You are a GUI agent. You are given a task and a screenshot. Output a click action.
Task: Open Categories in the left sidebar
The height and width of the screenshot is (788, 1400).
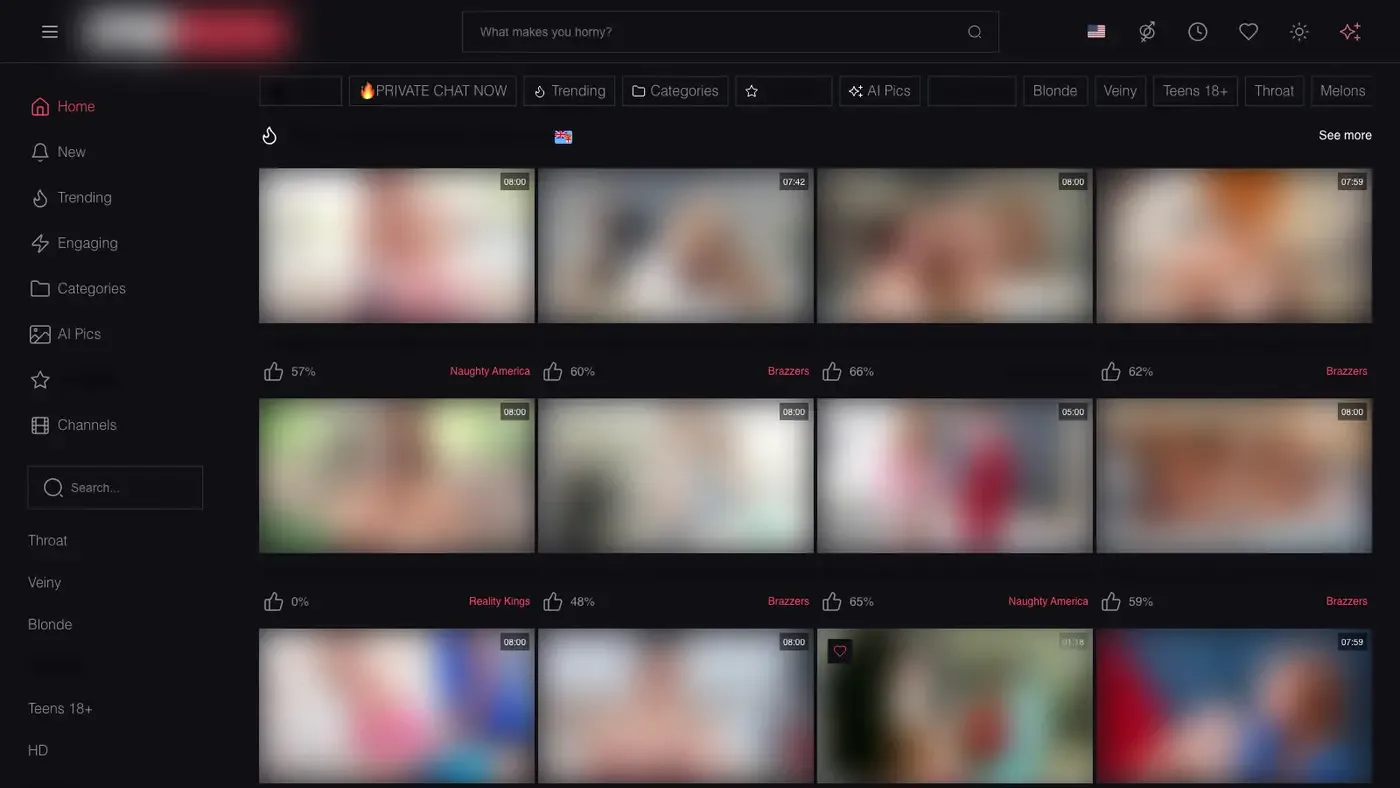click(78, 289)
